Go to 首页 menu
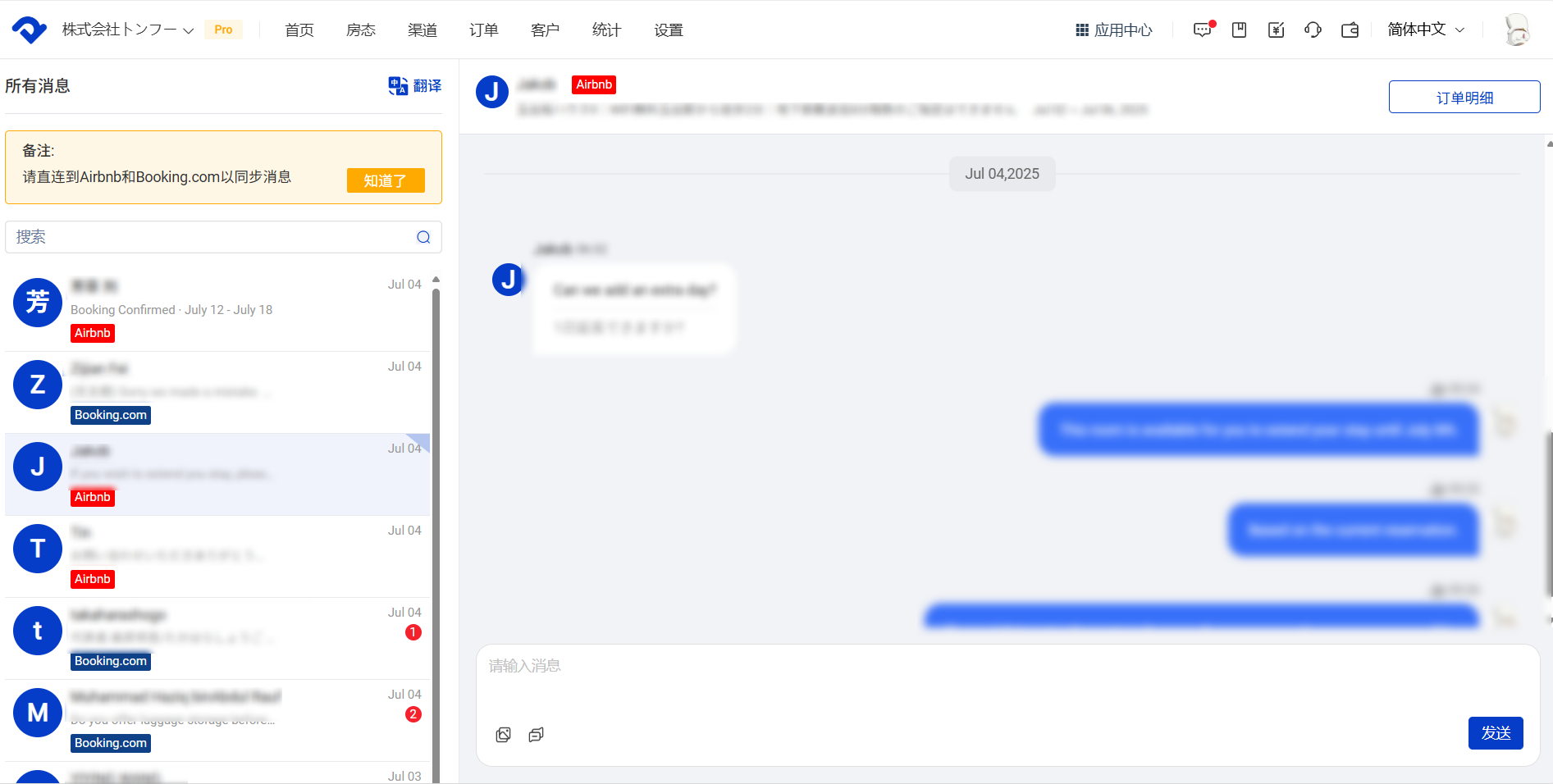 pos(299,30)
